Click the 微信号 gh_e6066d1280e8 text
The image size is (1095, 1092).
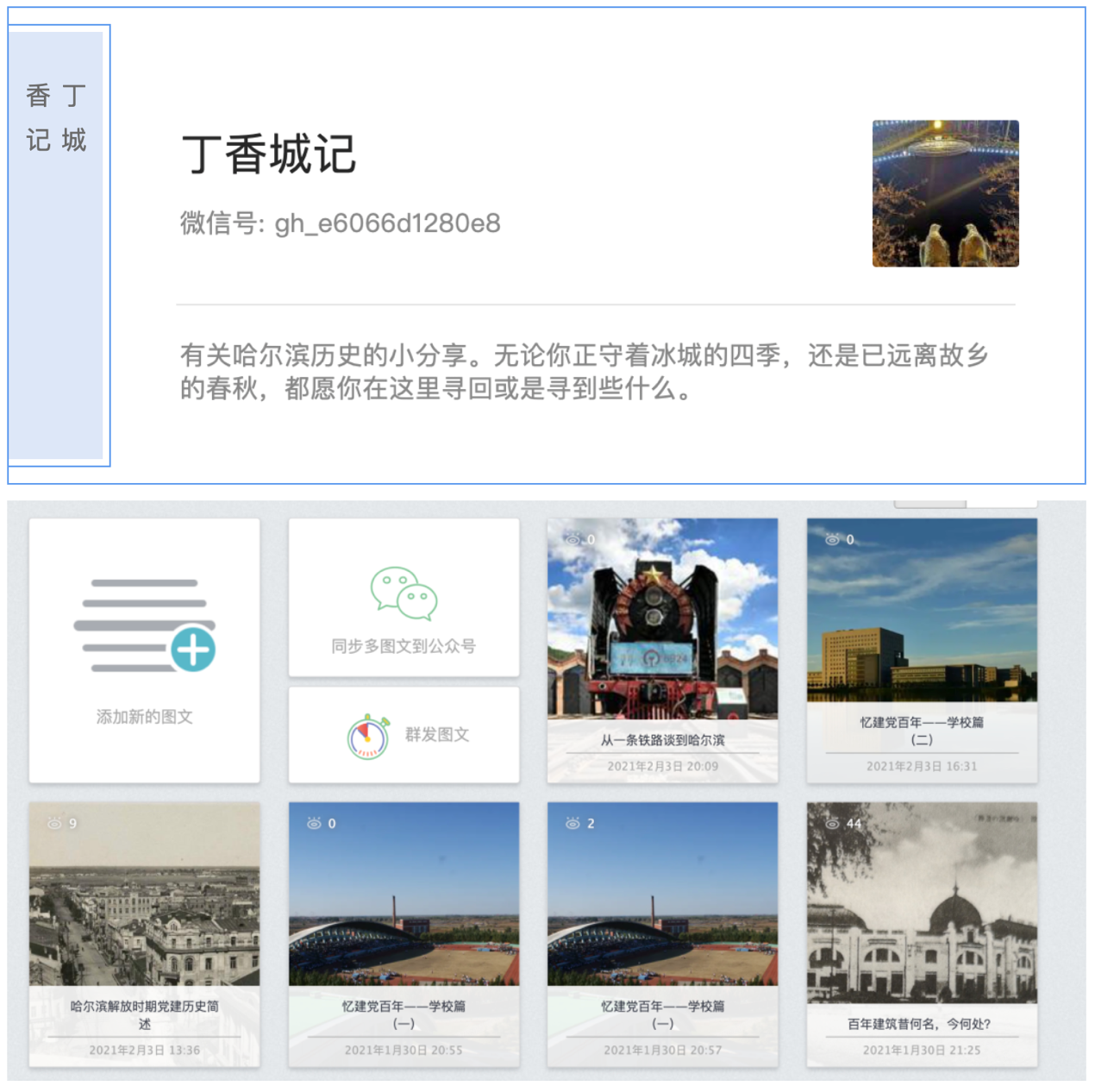(340, 223)
